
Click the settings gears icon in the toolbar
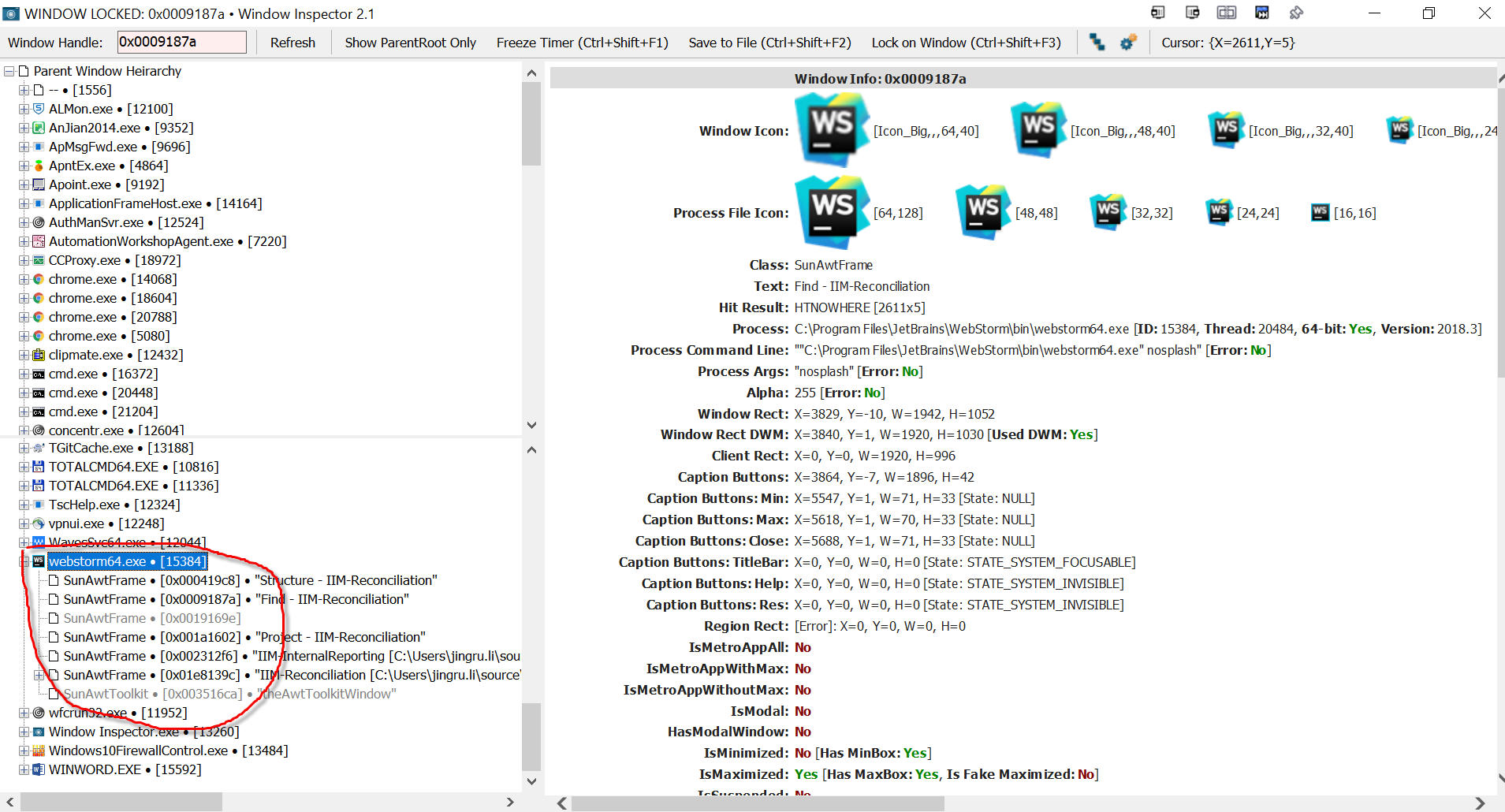click(x=1128, y=43)
